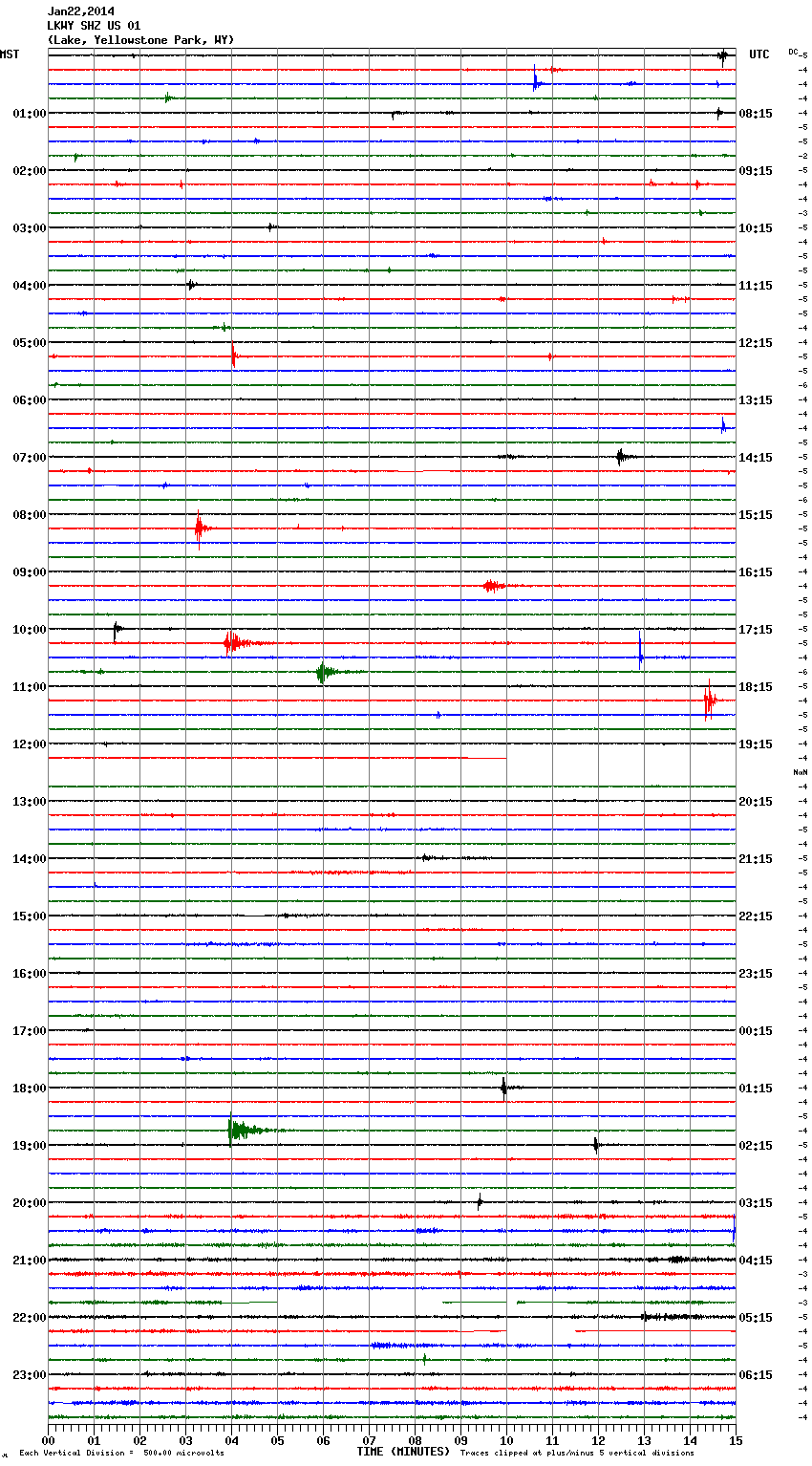Click the "MST" timezone label
Viewport: 812px width, 1466px height.
[10, 54]
